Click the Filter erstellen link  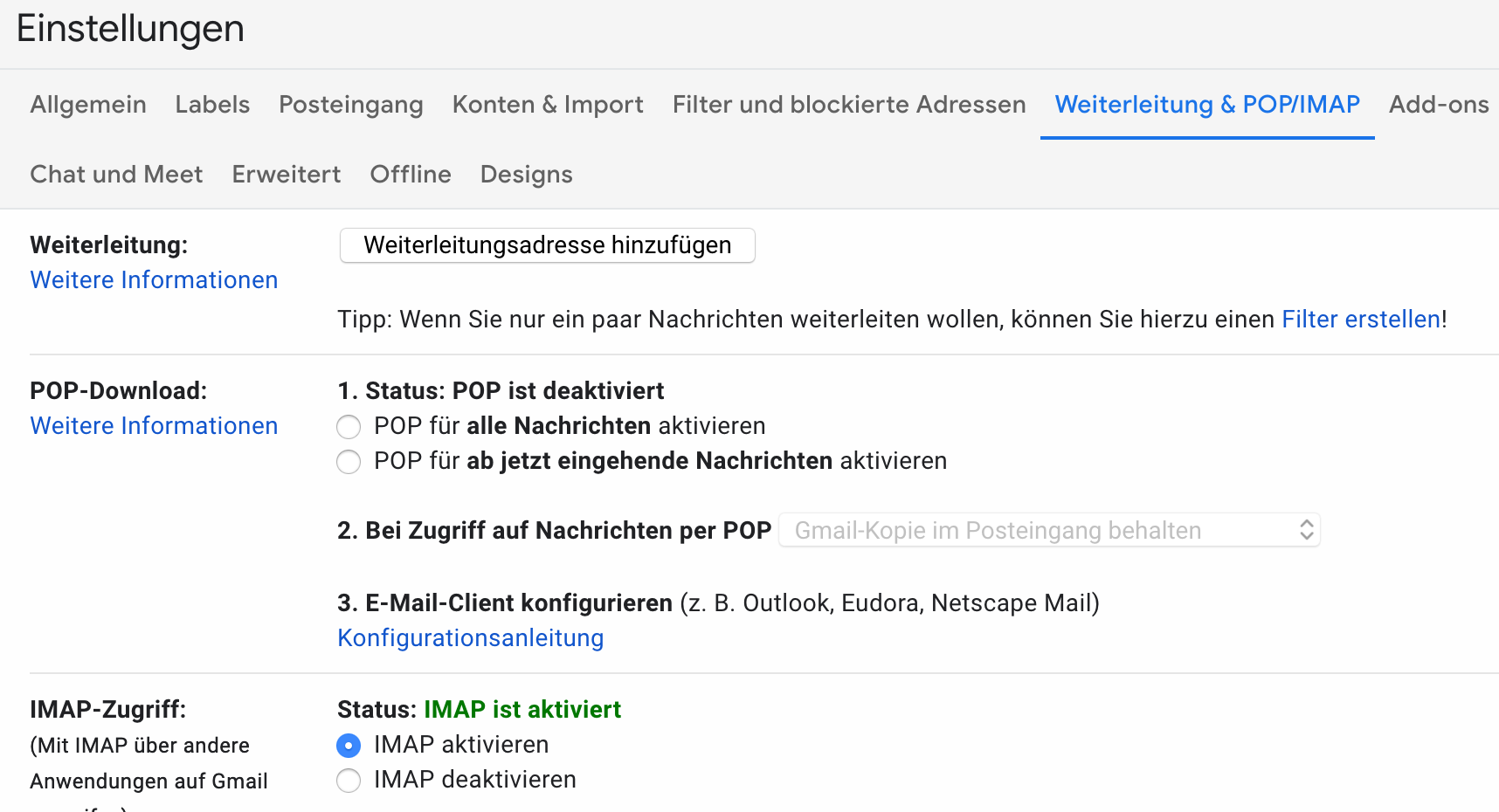pos(1361,320)
